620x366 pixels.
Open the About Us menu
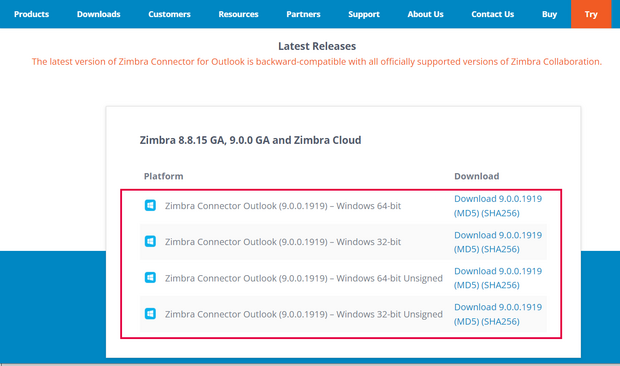pos(425,14)
